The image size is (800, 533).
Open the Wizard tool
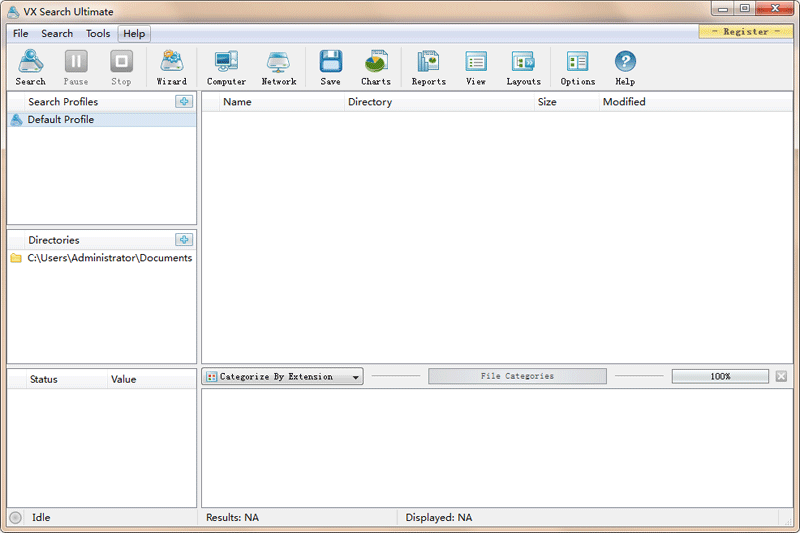click(x=171, y=67)
